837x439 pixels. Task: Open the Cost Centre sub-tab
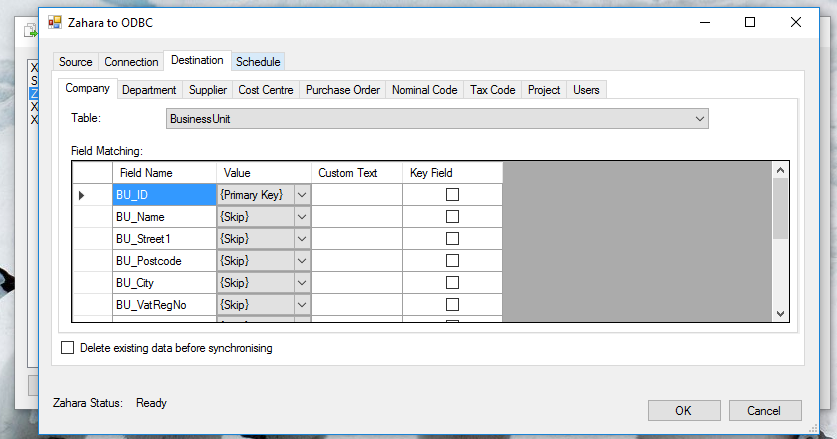pyautogui.click(x=266, y=90)
